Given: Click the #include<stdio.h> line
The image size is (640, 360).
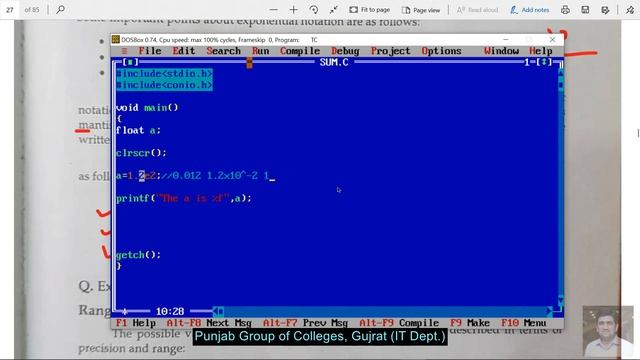Looking at the screenshot, I should click(164, 73).
